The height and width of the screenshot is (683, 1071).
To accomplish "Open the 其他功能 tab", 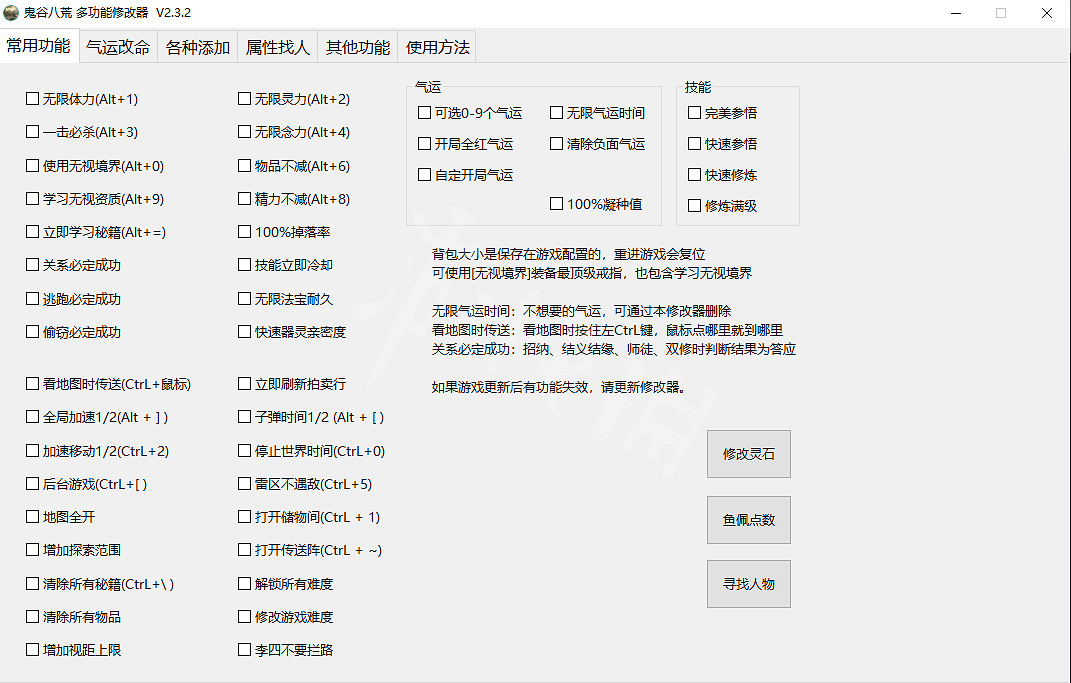I will point(357,46).
